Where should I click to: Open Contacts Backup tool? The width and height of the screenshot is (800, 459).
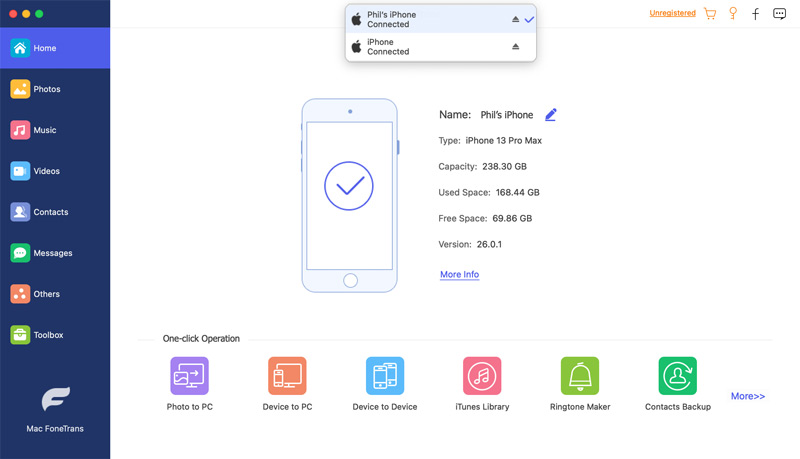678,375
